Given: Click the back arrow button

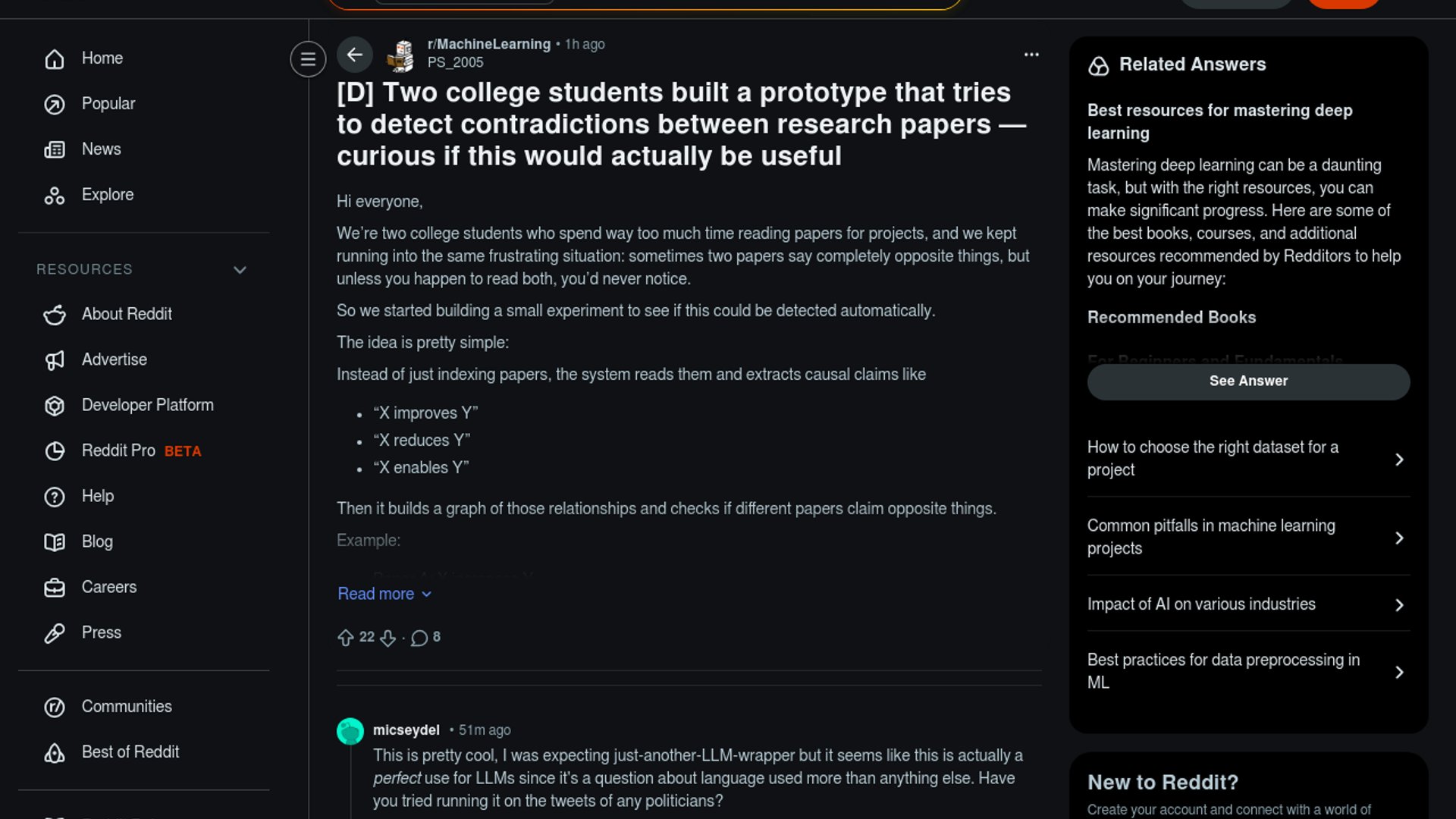Looking at the screenshot, I should [354, 55].
